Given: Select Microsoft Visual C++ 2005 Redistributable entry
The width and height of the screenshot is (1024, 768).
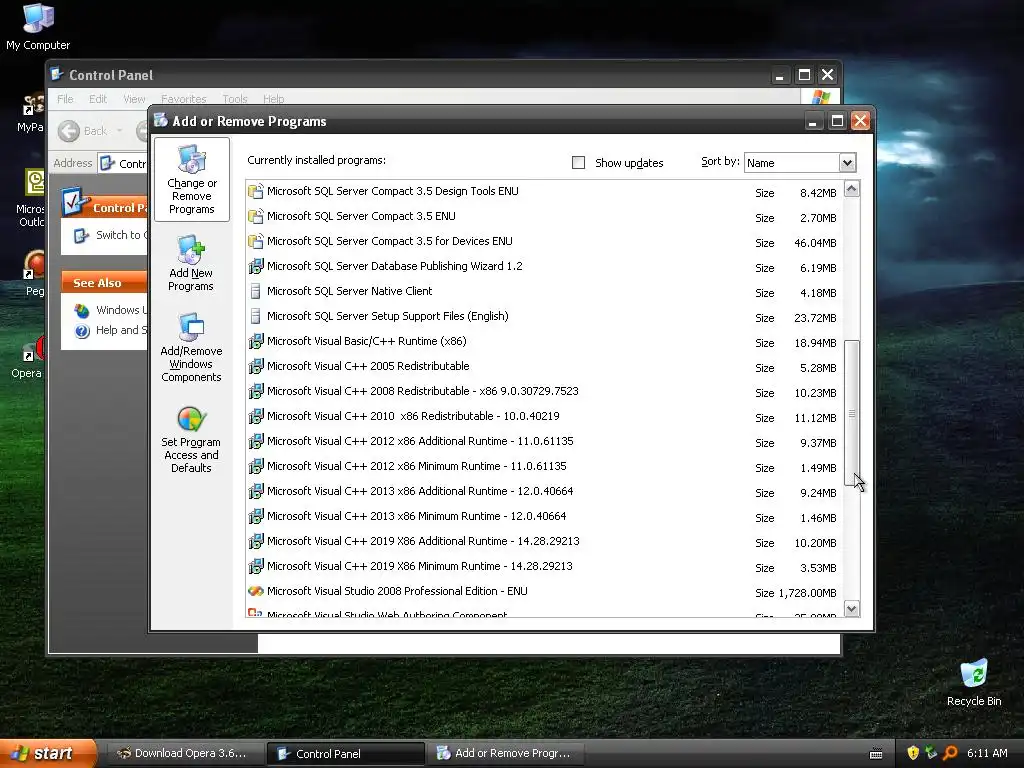Looking at the screenshot, I should point(544,366).
